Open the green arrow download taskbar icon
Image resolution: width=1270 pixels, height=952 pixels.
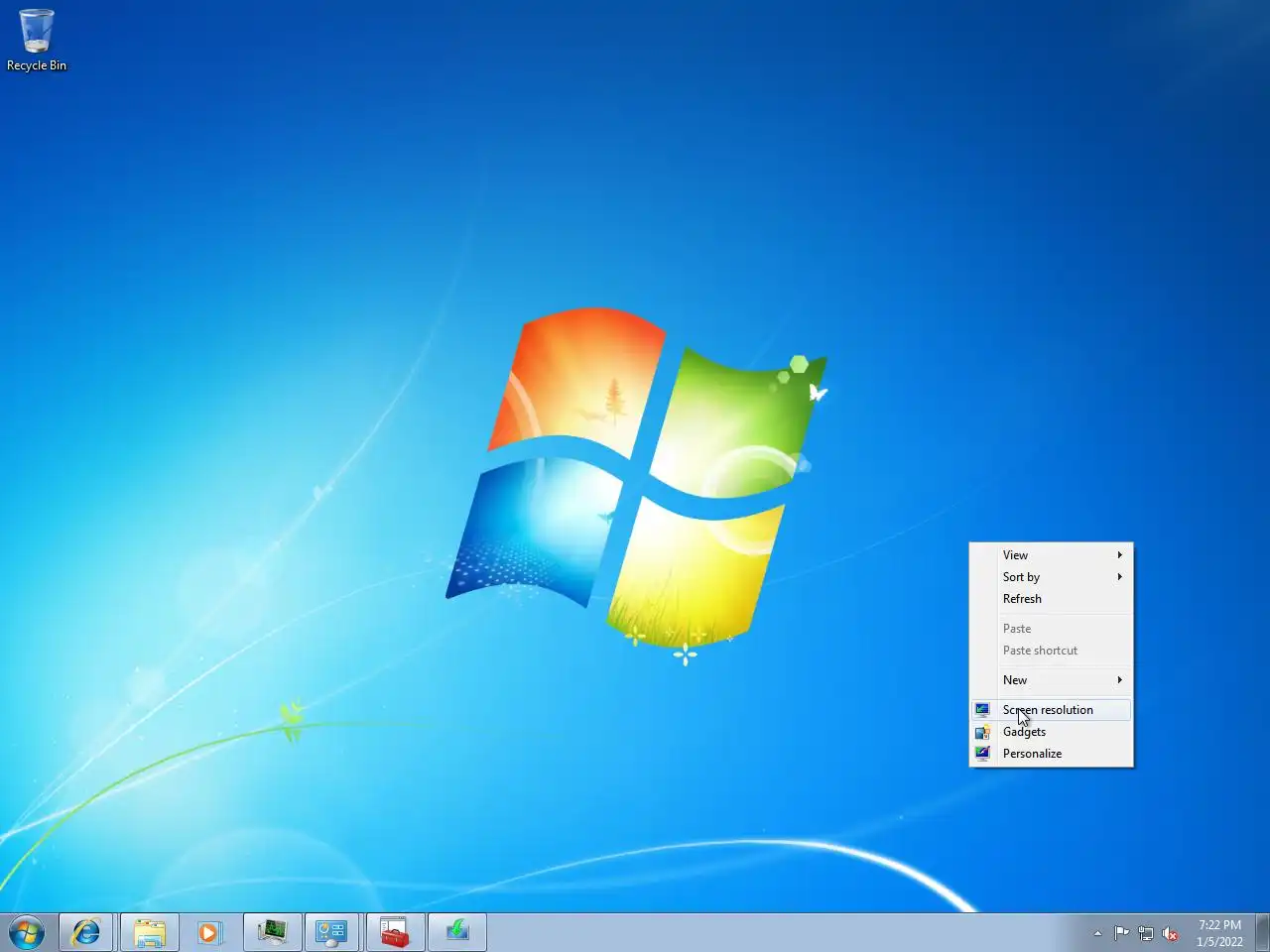(x=456, y=932)
